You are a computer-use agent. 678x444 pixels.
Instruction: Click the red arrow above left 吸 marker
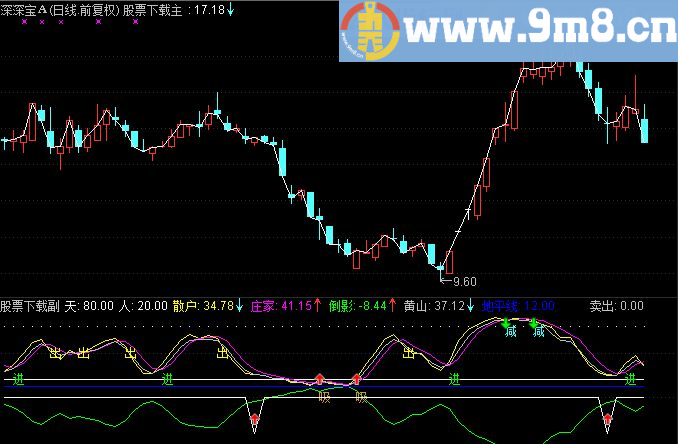[x=320, y=379]
